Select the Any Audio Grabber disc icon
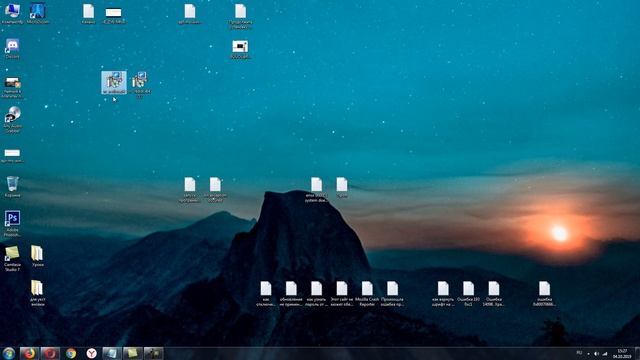Viewport: 640px width, 360px height. [12, 119]
